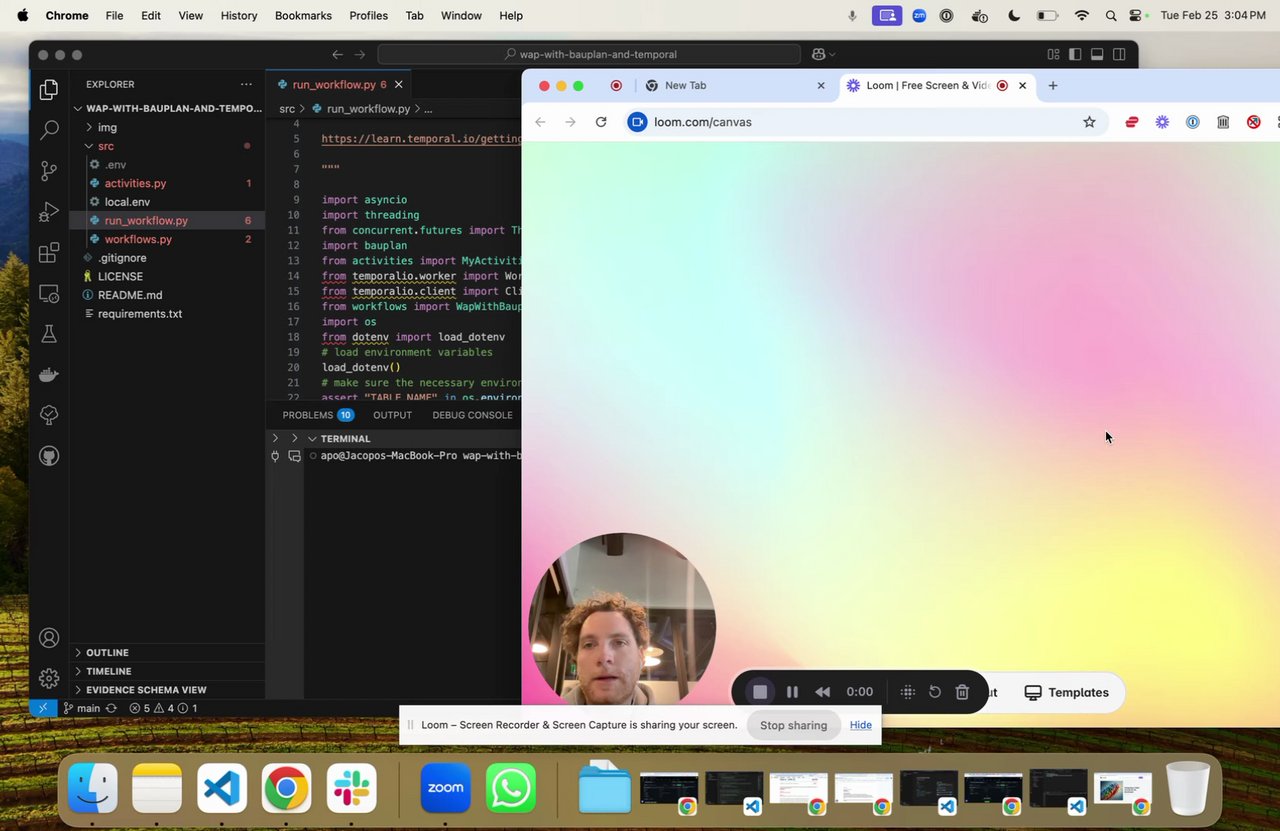Viewport: 1280px width, 831px height.
Task: Toggle the secondary sidebar in VS Code
Action: tap(1119, 54)
